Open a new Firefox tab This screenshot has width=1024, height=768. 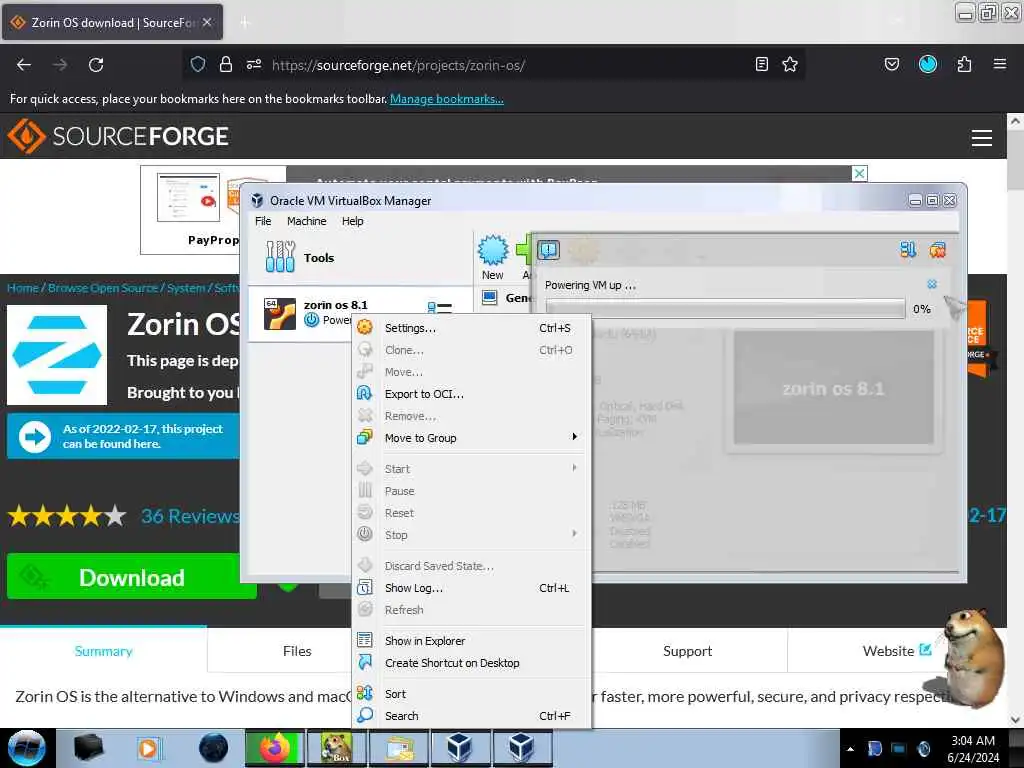(244, 22)
